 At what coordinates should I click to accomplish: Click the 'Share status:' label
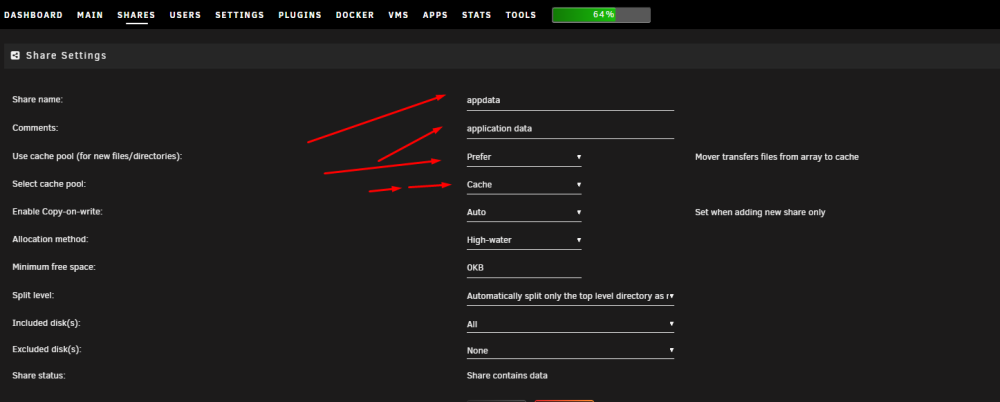click(39, 376)
